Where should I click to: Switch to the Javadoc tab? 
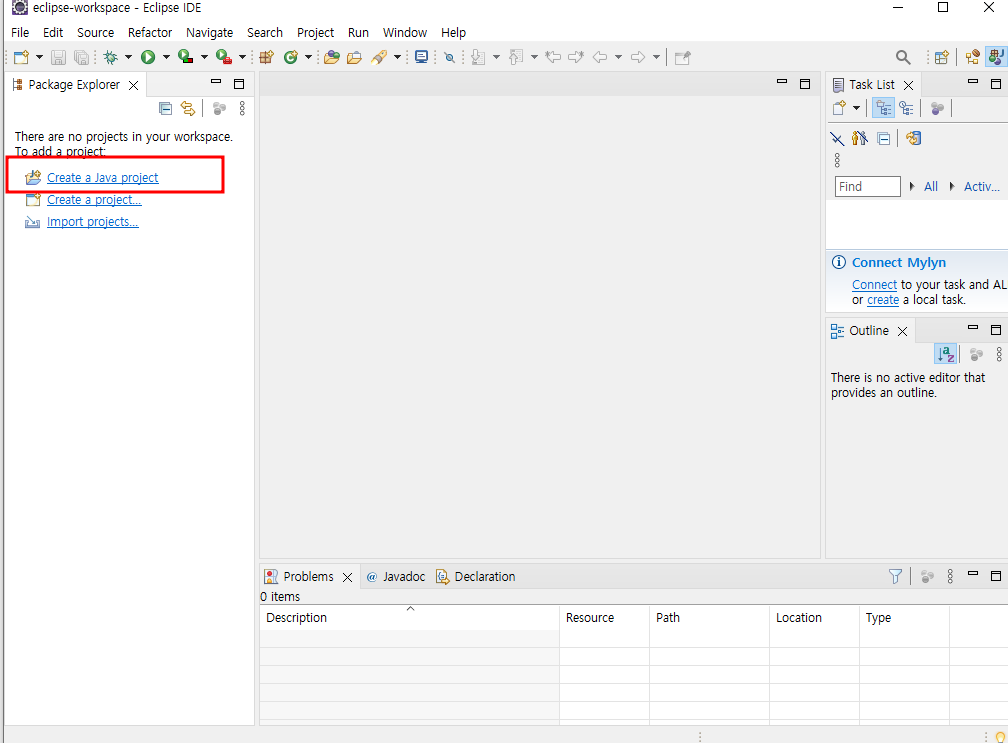[396, 577]
